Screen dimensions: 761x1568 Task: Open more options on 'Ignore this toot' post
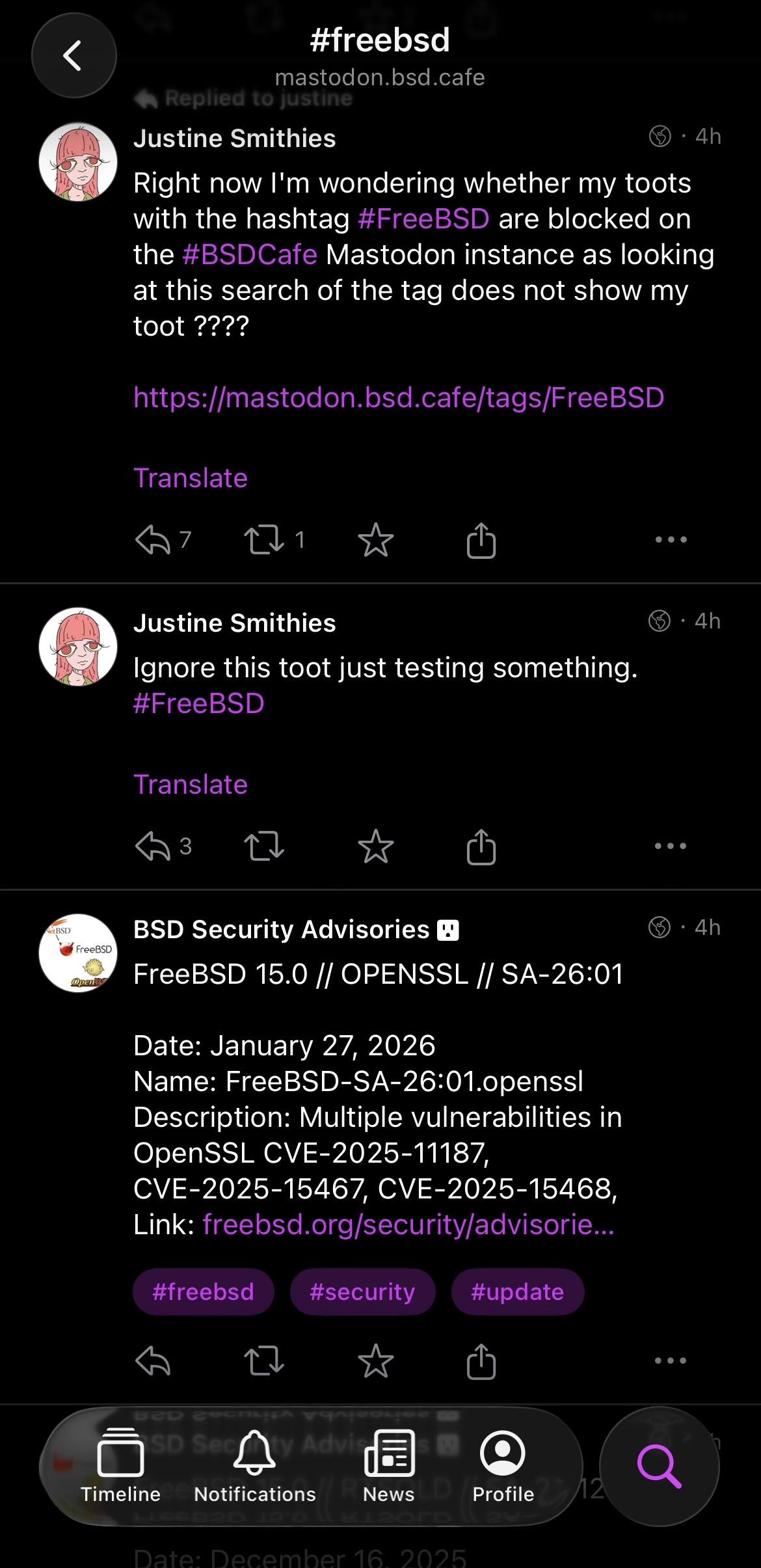click(671, 846)
